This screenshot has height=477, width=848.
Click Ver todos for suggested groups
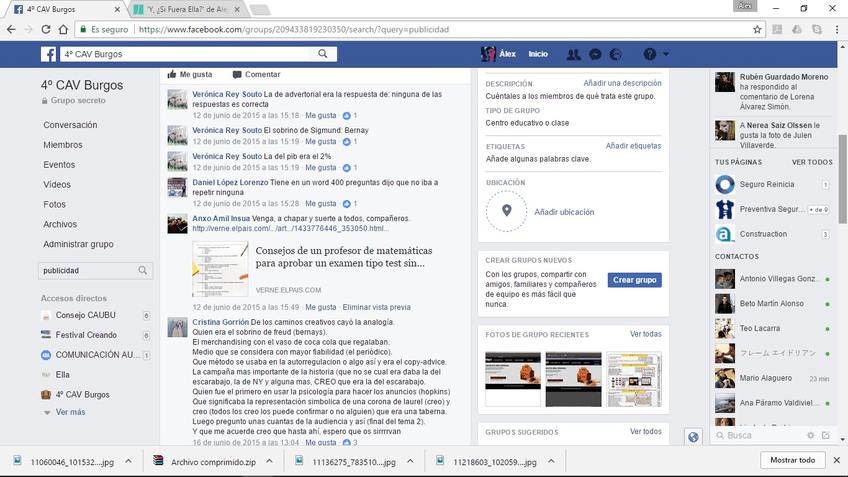[646, 432]
